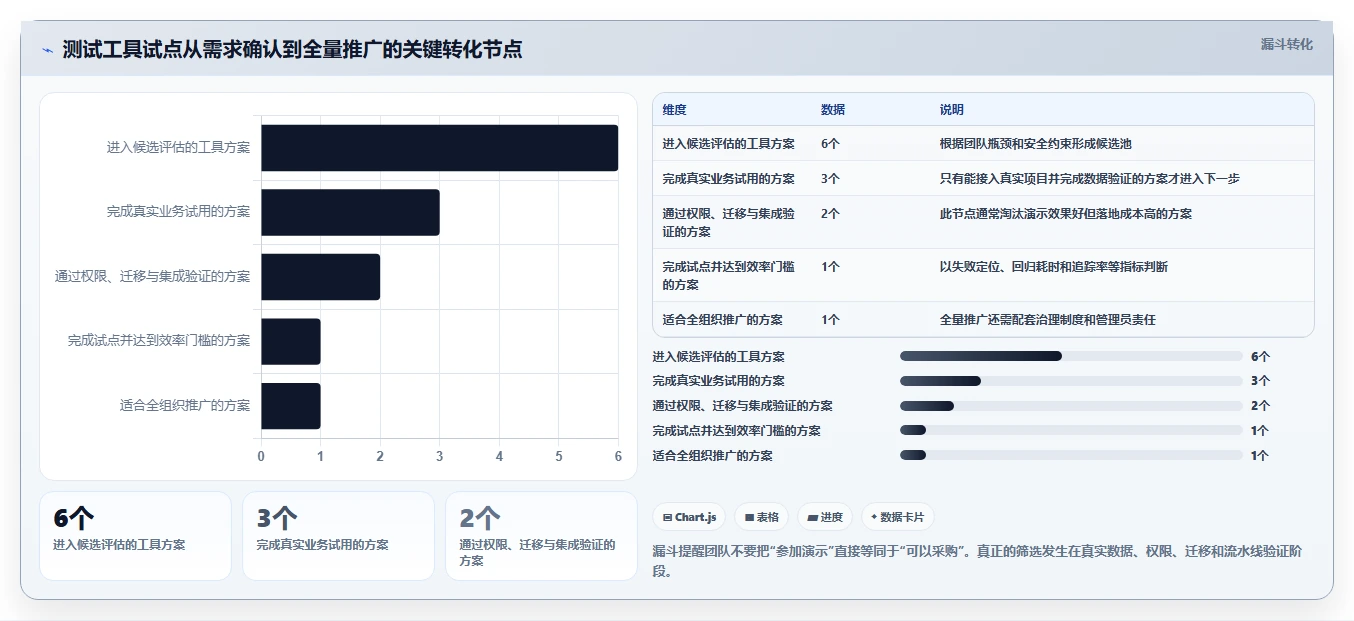Click the 表格 chip
The width and height of the screenshot is (1354, 621).
[761, 517]
